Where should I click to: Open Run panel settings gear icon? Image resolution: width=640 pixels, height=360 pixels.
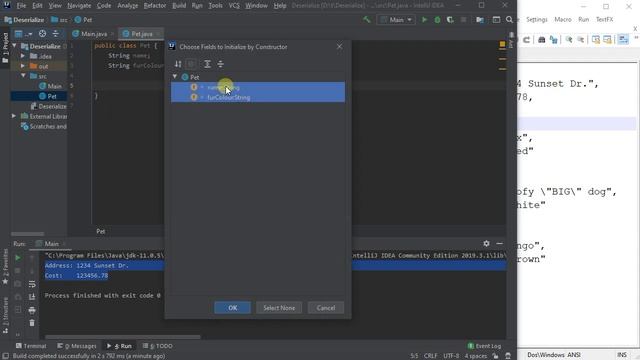point(487,244)
